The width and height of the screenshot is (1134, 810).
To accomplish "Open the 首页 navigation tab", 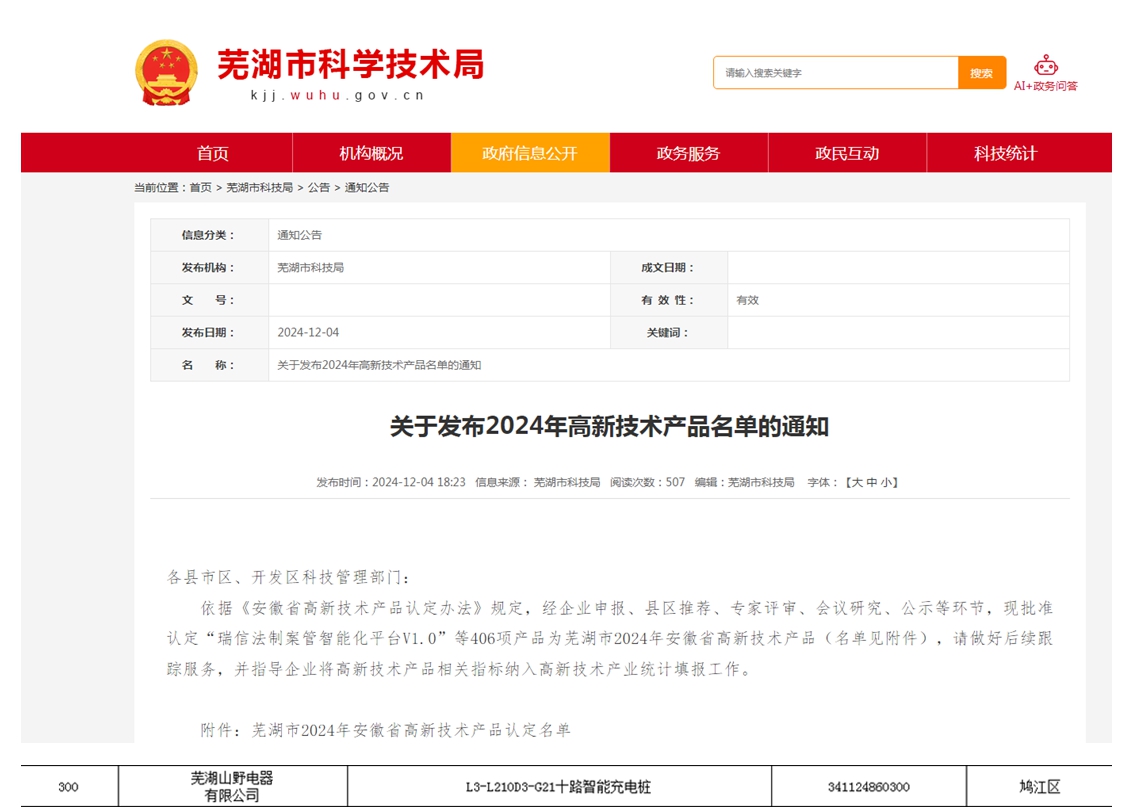I will (213, 153).
